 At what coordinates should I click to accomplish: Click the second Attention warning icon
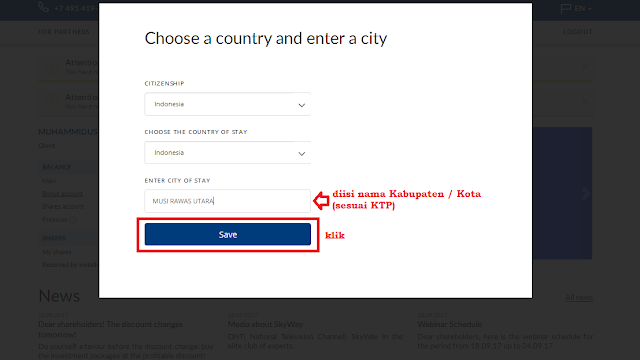pyautogui.click(x=51, y=101)
